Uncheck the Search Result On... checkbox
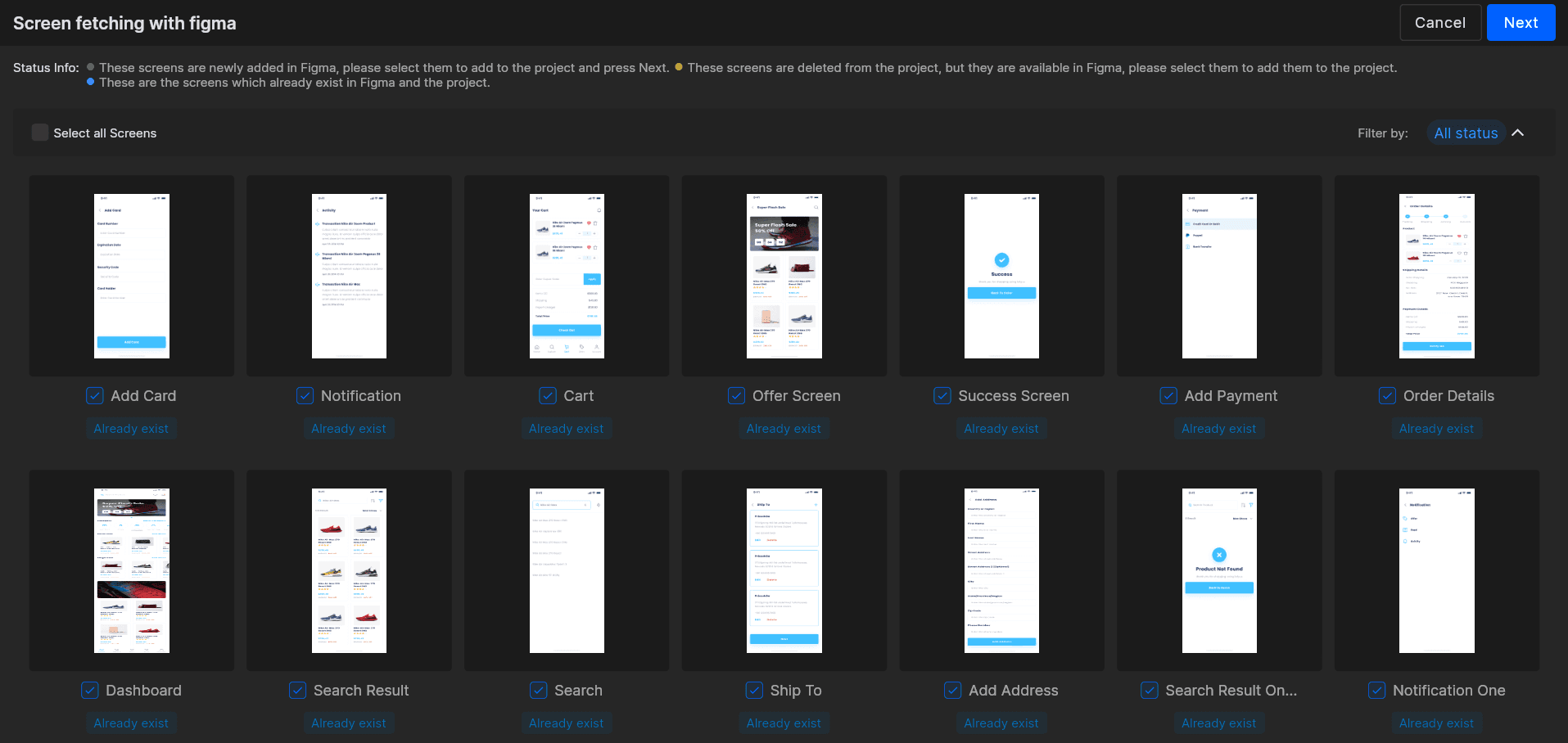 [x=1149, y=690]
